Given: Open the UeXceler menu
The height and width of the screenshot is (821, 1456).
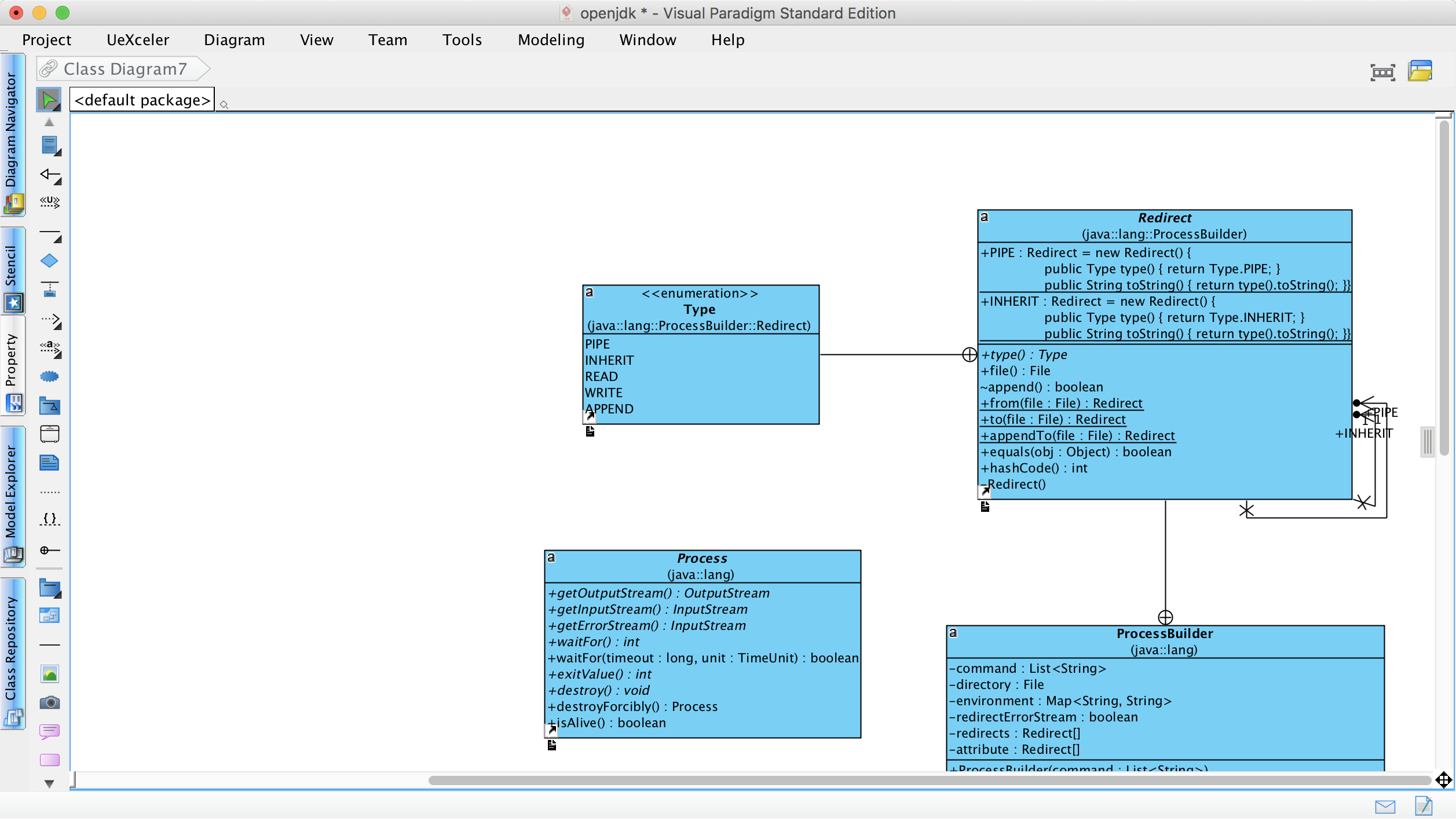Looking at the screenshot, I should pos(138,40).
